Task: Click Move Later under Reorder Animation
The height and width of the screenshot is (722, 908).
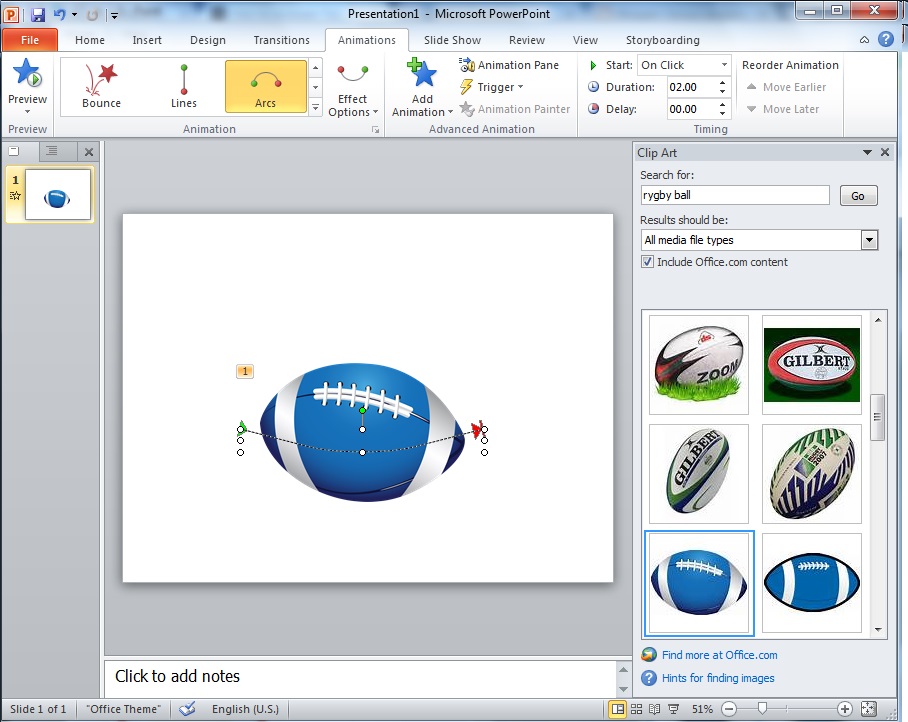Action: pyautogui.click(x=785, y=109)
